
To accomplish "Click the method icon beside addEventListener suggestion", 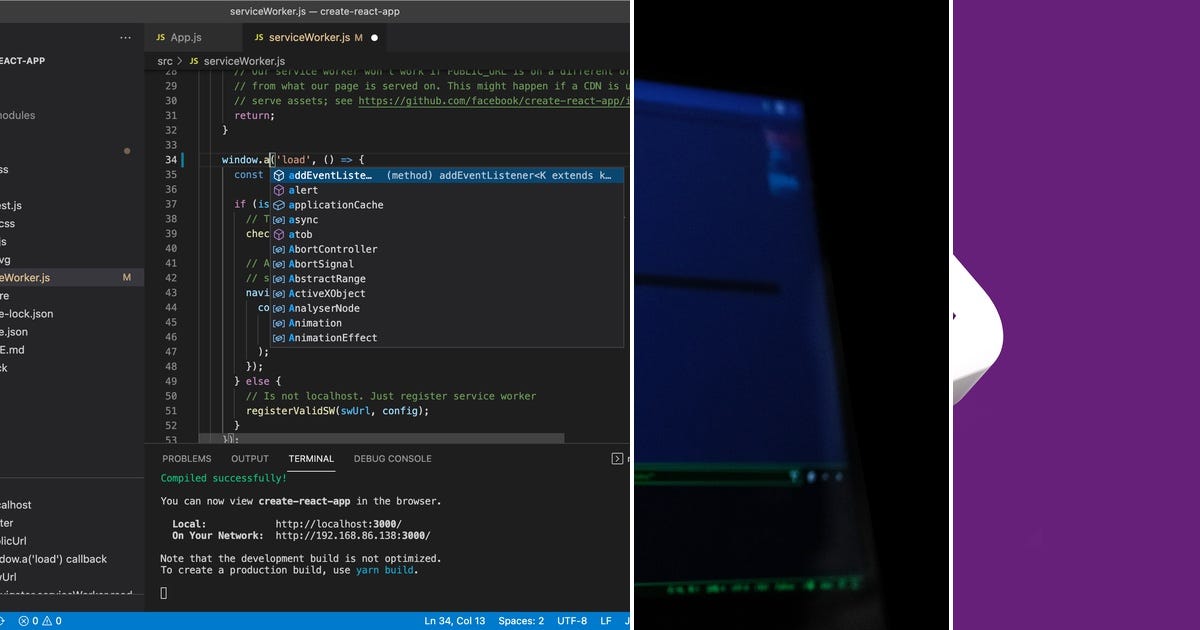I will (277, 175).
